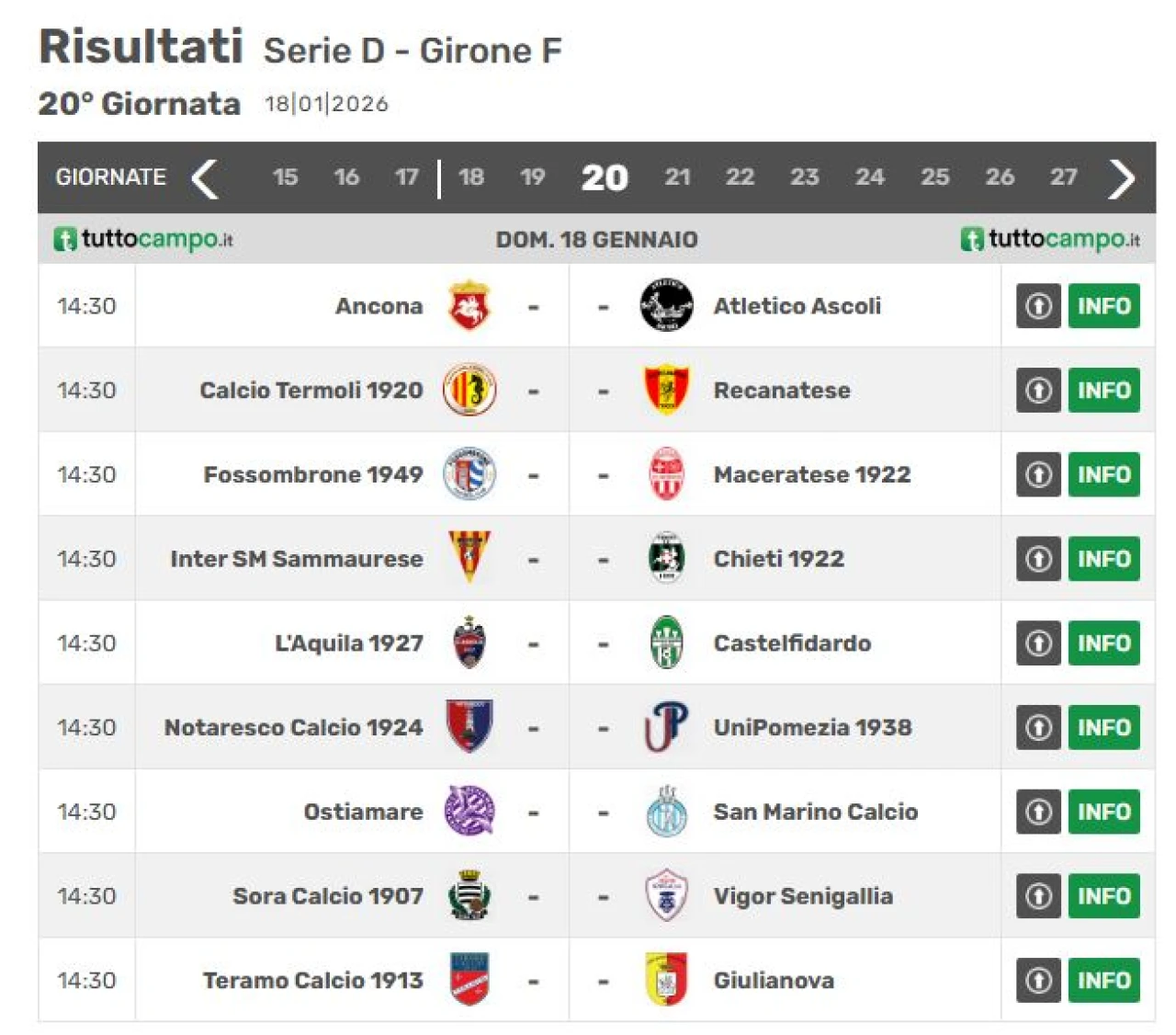This screenshot has width=1176, height=1035.
Task: Click the left tuttocampo.it logo
Action: click(143, 240)
